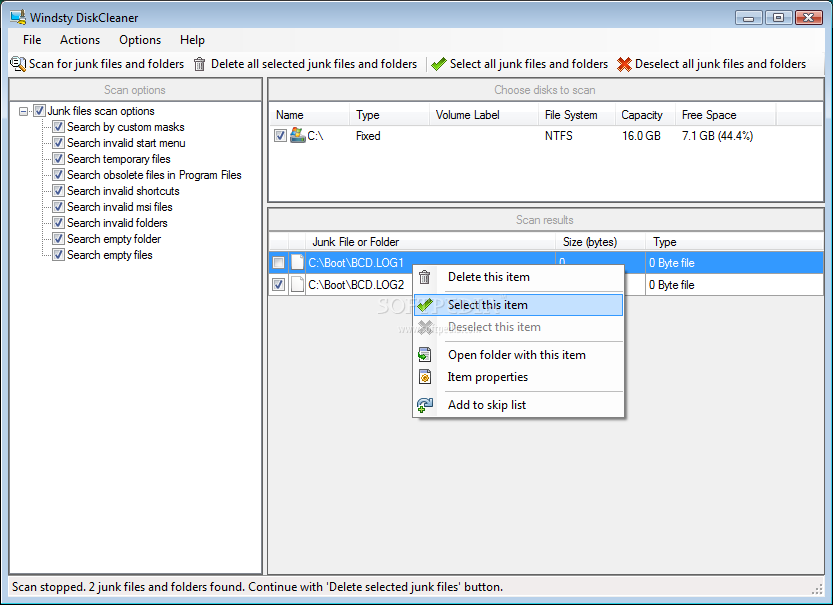
Task: Click the green checkmark select-all icon
Action: pyautogui.click(x=439, y=64)
